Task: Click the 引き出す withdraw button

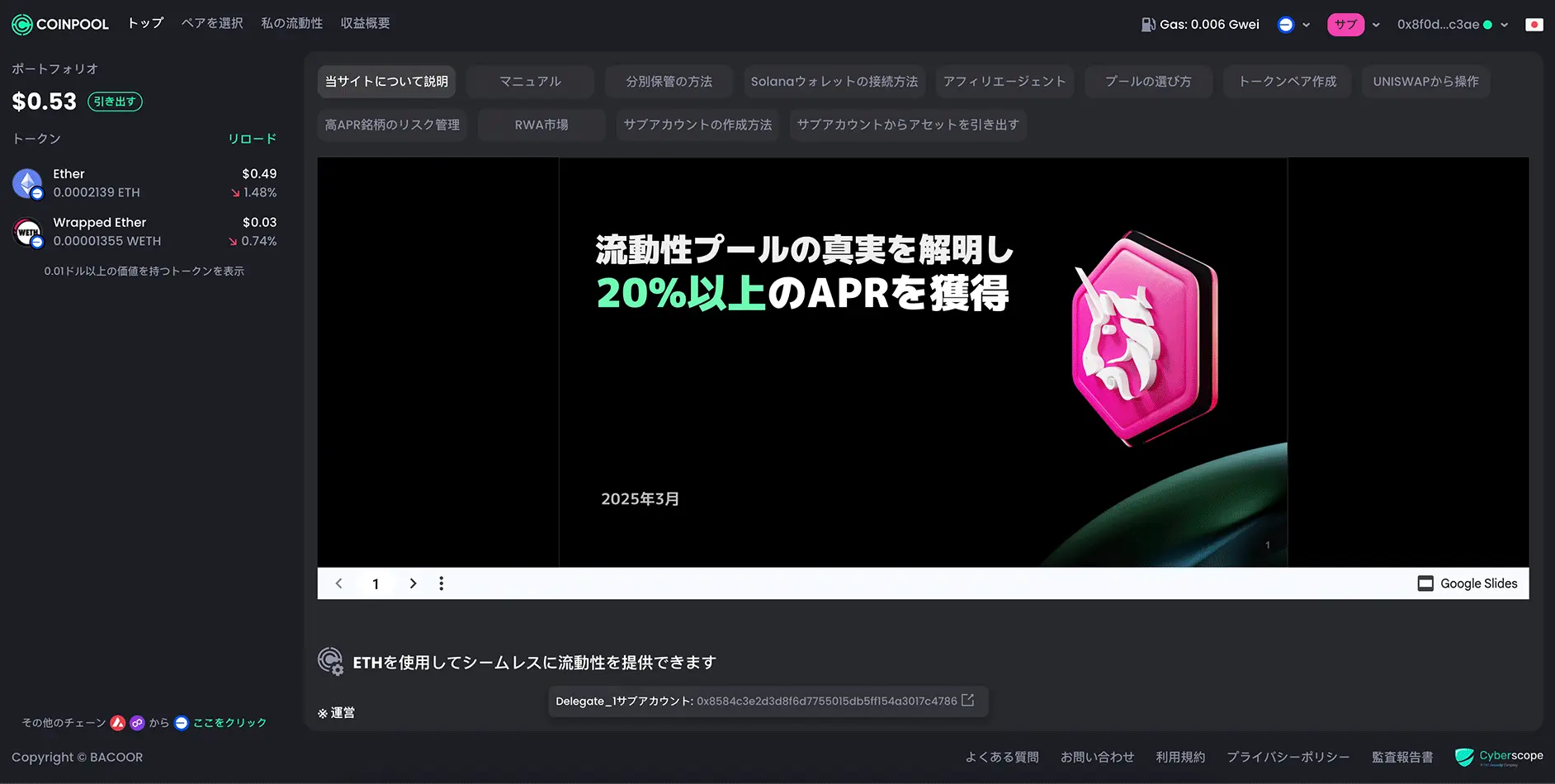Action: pos(115,102)
